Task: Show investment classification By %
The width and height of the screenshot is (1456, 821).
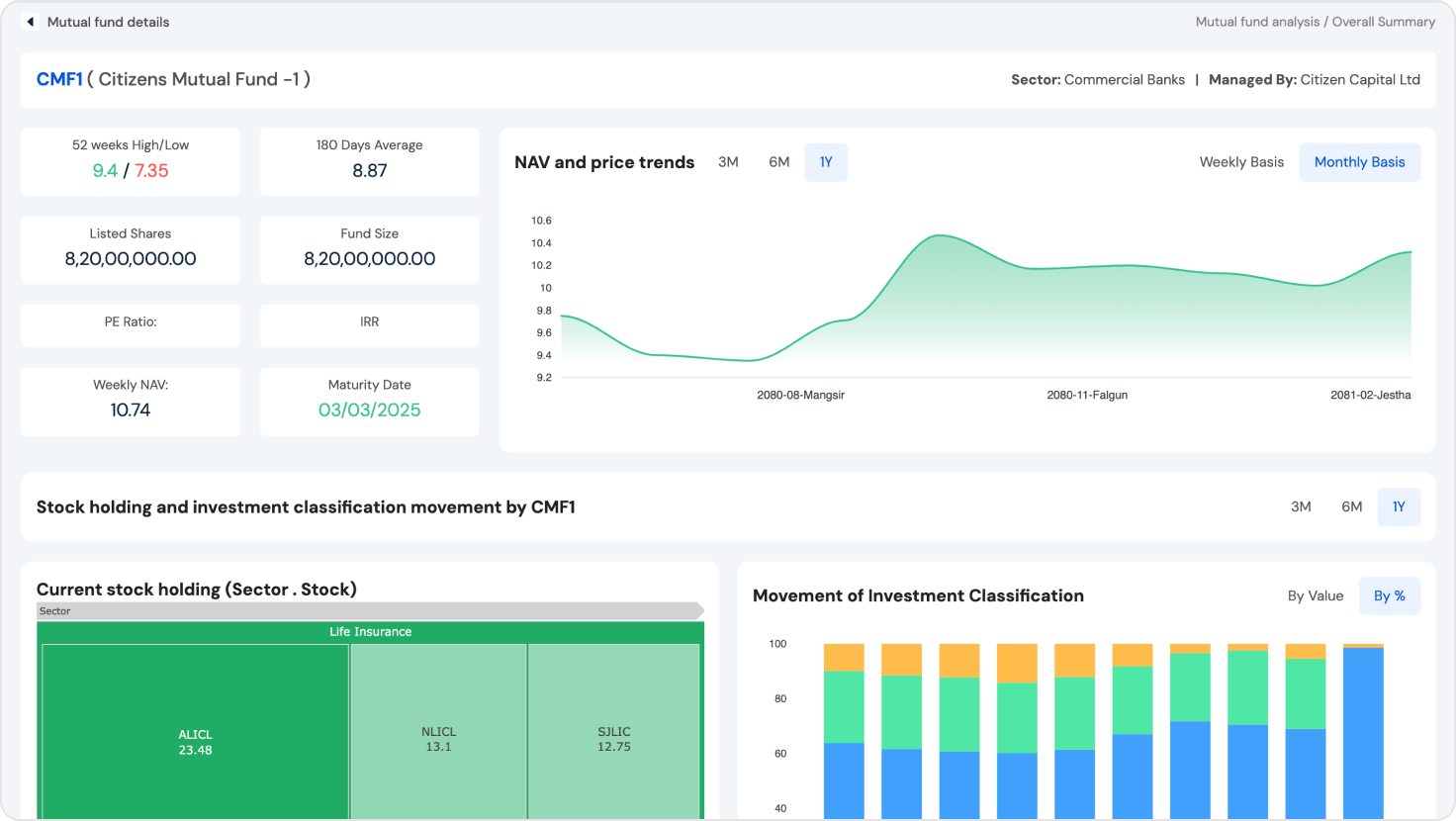Action: pyautogui.click(x=1389, y=595)
